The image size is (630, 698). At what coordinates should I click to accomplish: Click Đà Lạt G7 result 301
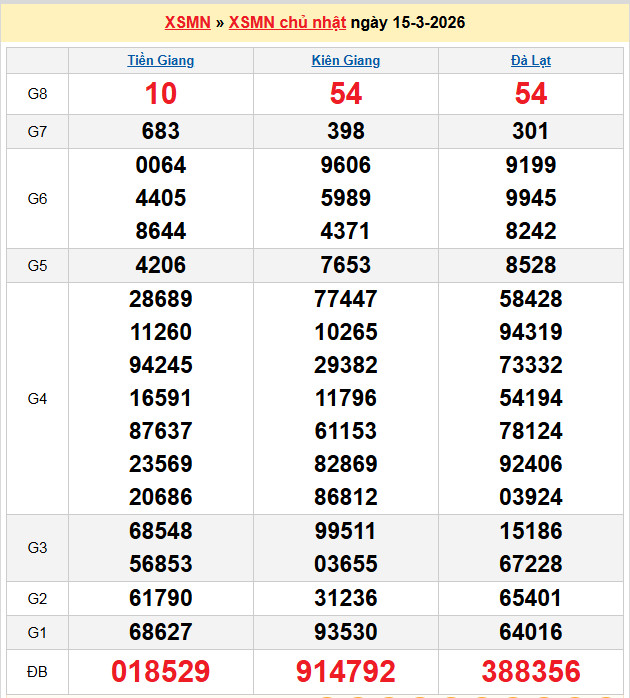(531, 131)
